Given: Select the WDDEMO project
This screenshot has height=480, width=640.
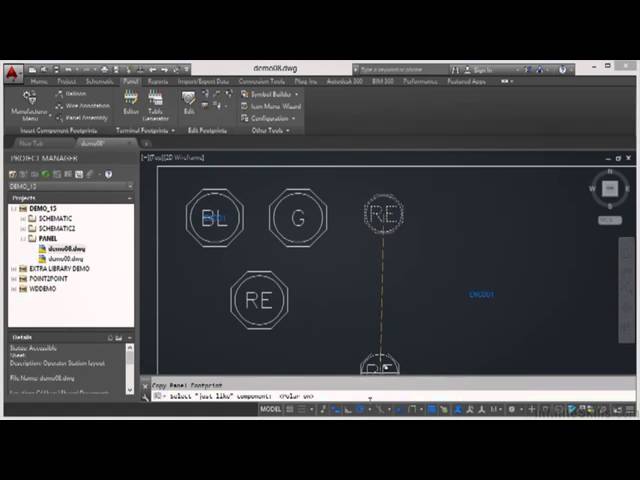Looking at the screenshot, I should coord(43,289).
